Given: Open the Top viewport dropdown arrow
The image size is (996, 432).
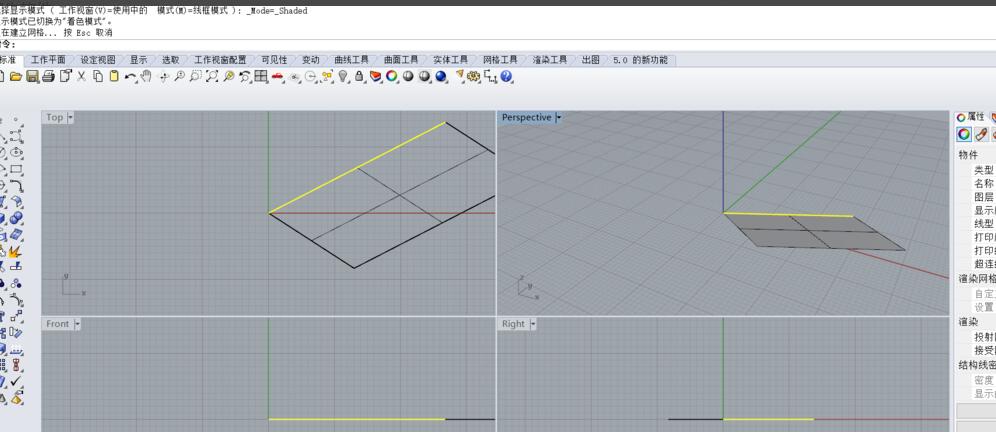Looking at the screenshot, I should click(x=70, y=117).
